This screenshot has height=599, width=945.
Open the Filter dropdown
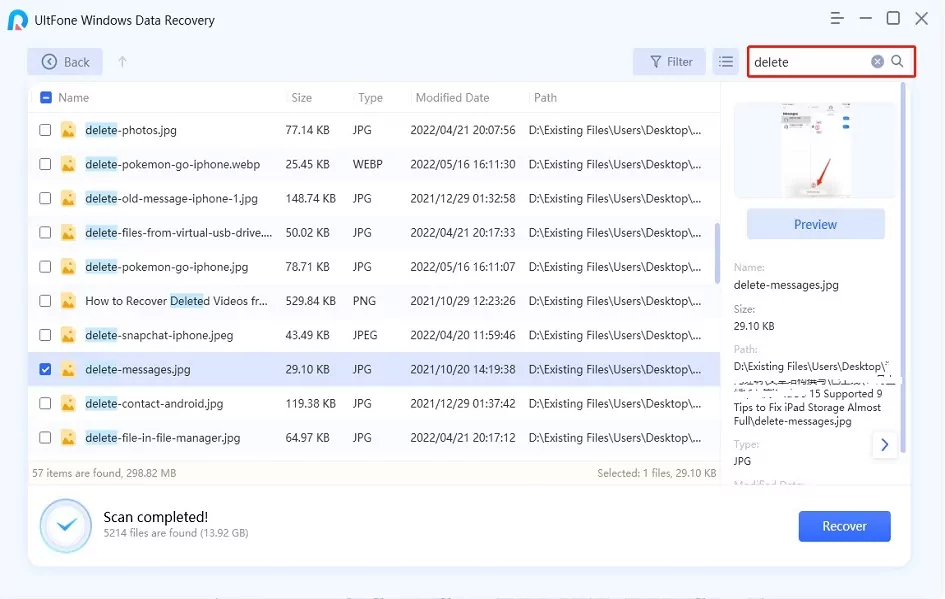click(x=669, y=62)
